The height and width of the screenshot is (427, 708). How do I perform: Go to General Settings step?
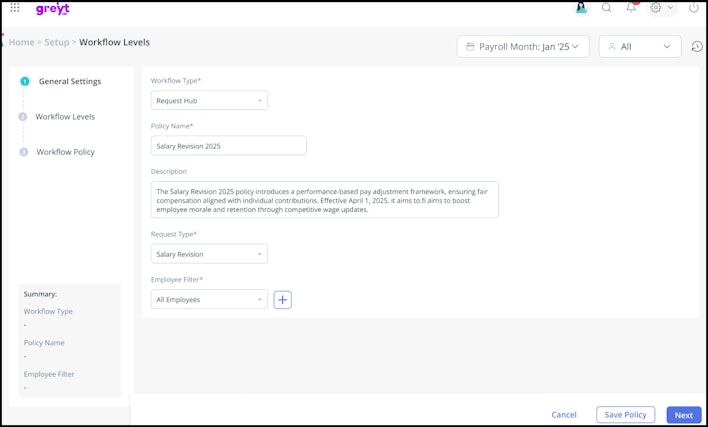click(61, 82)
